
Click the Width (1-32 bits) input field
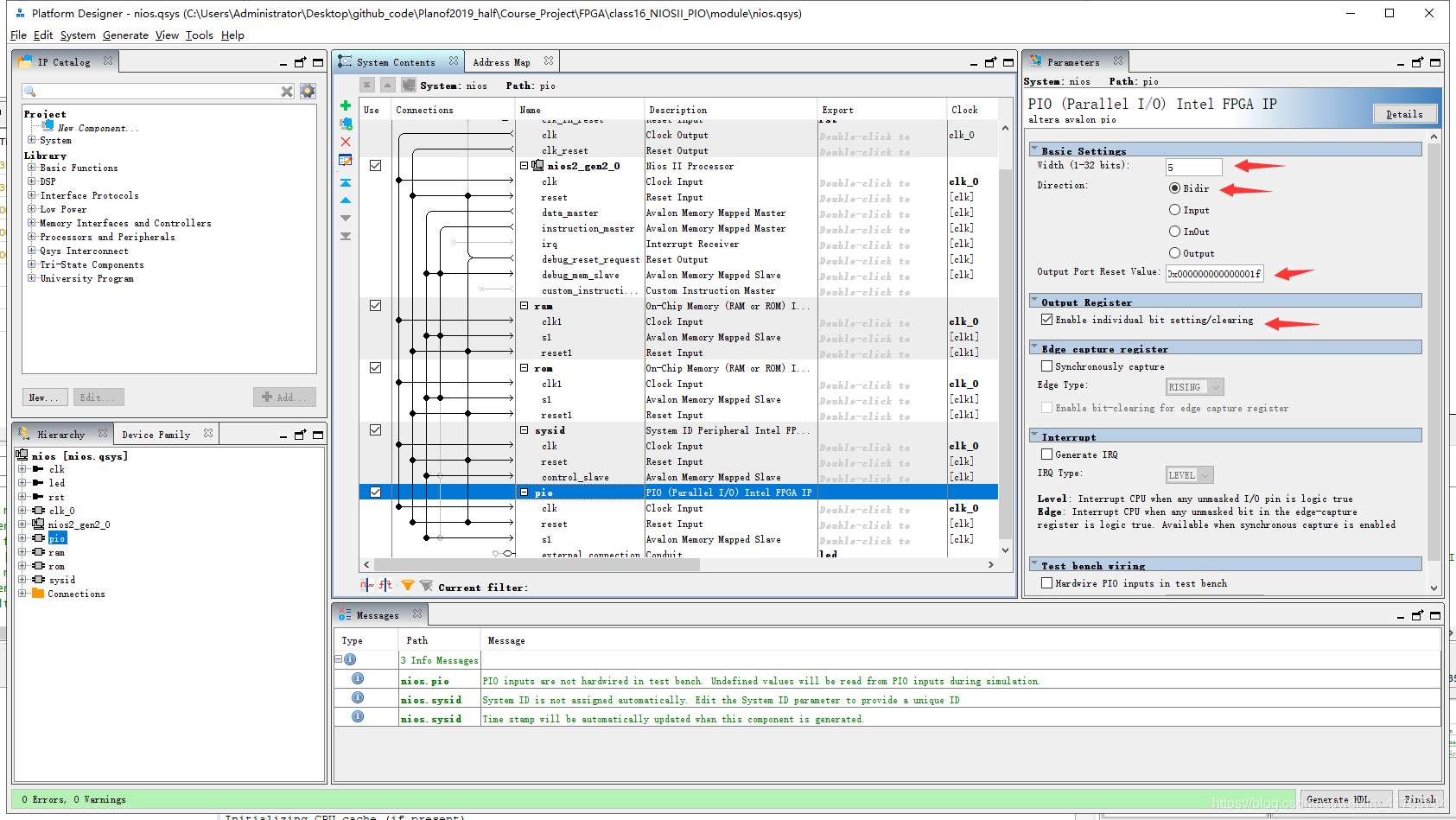1193,168
